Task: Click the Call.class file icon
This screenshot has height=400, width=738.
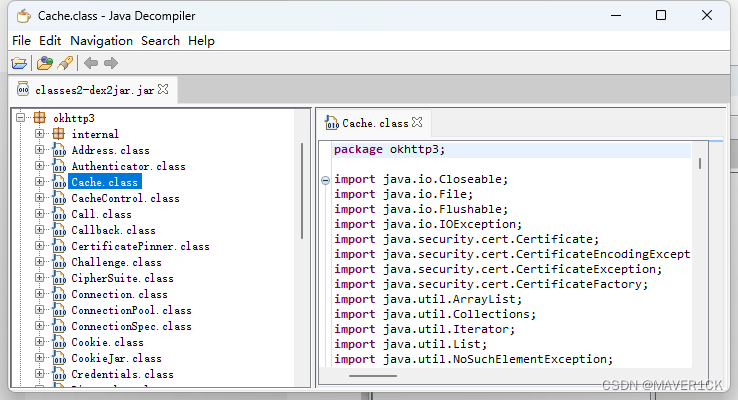Action: 59,214
